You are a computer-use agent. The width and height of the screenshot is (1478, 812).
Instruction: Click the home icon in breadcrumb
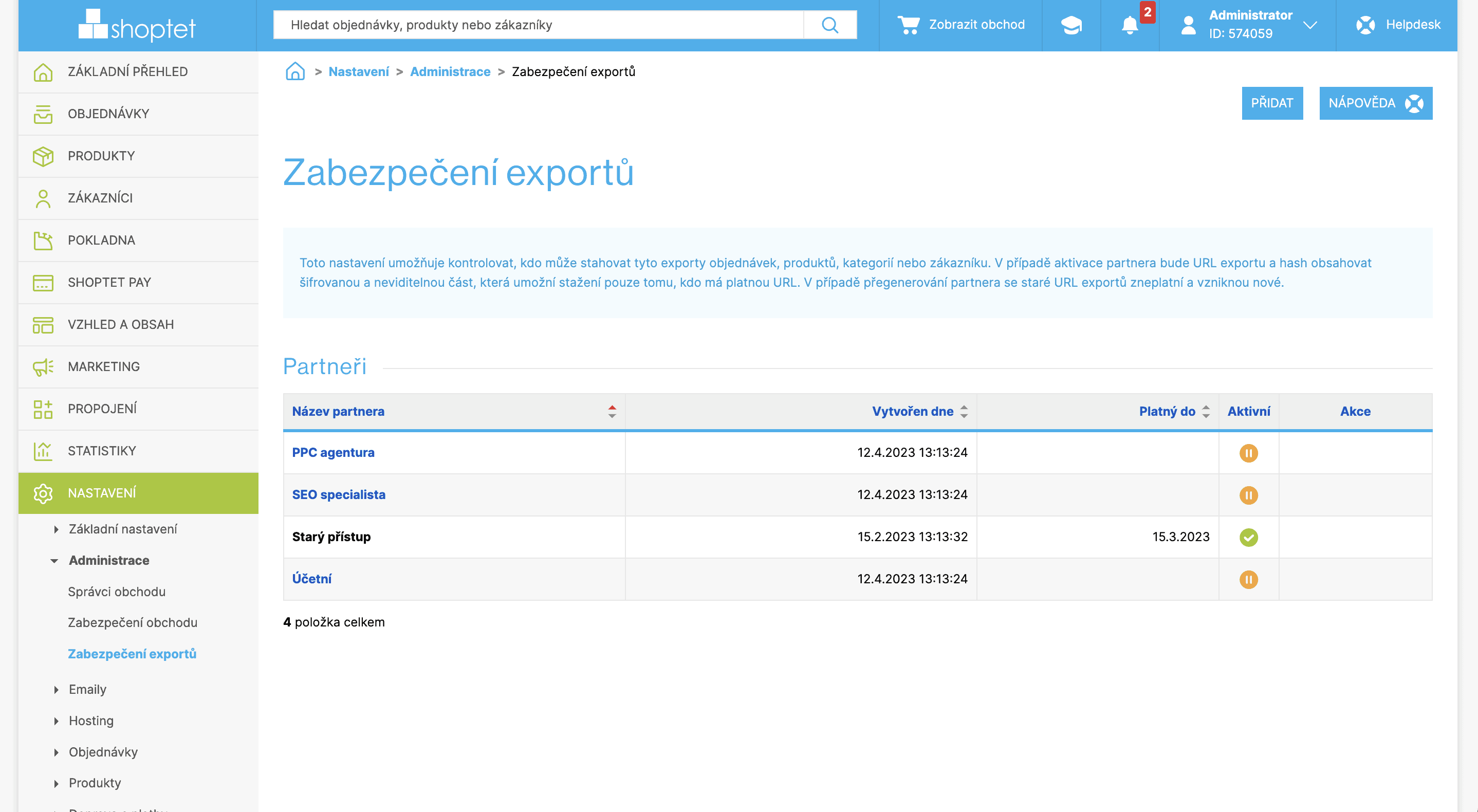[x=295, y=71]
